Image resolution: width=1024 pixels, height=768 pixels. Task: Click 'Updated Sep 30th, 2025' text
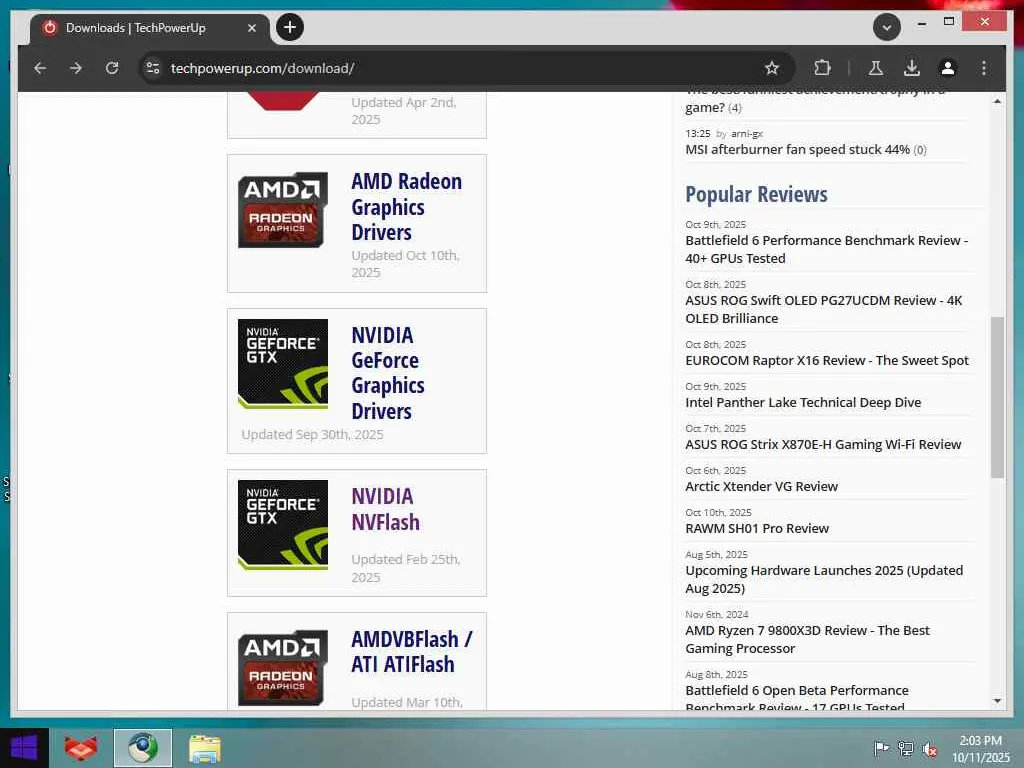[312, 434]
